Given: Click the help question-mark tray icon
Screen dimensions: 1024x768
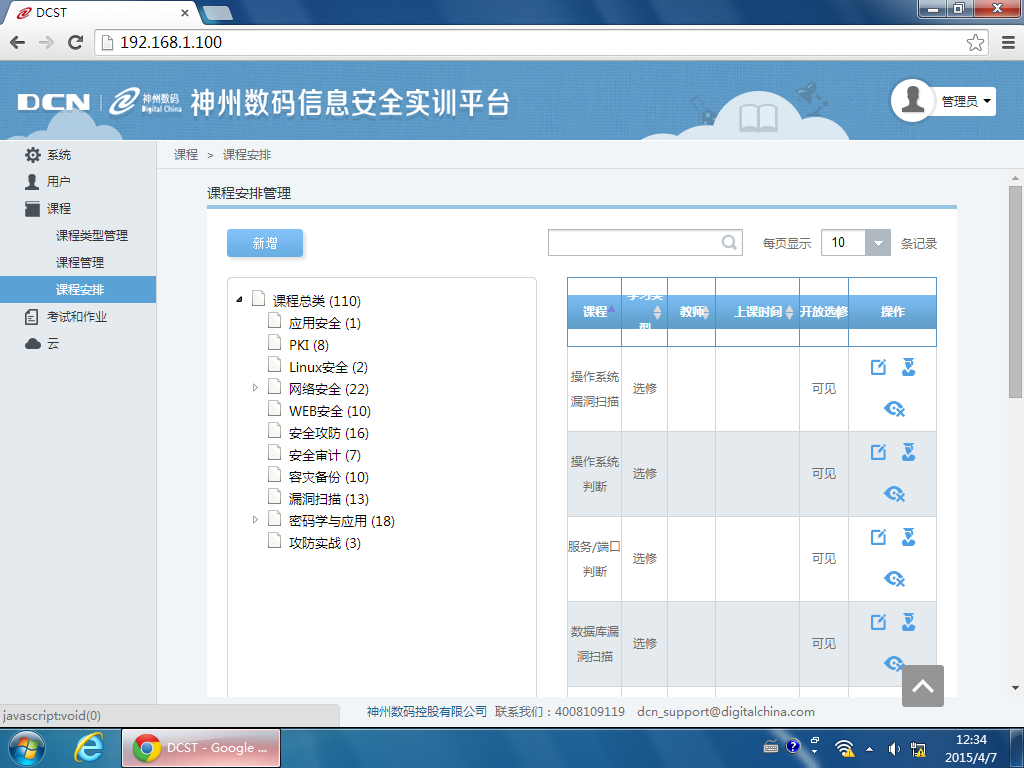Looking at the screenshot, I should click(793, 746).
